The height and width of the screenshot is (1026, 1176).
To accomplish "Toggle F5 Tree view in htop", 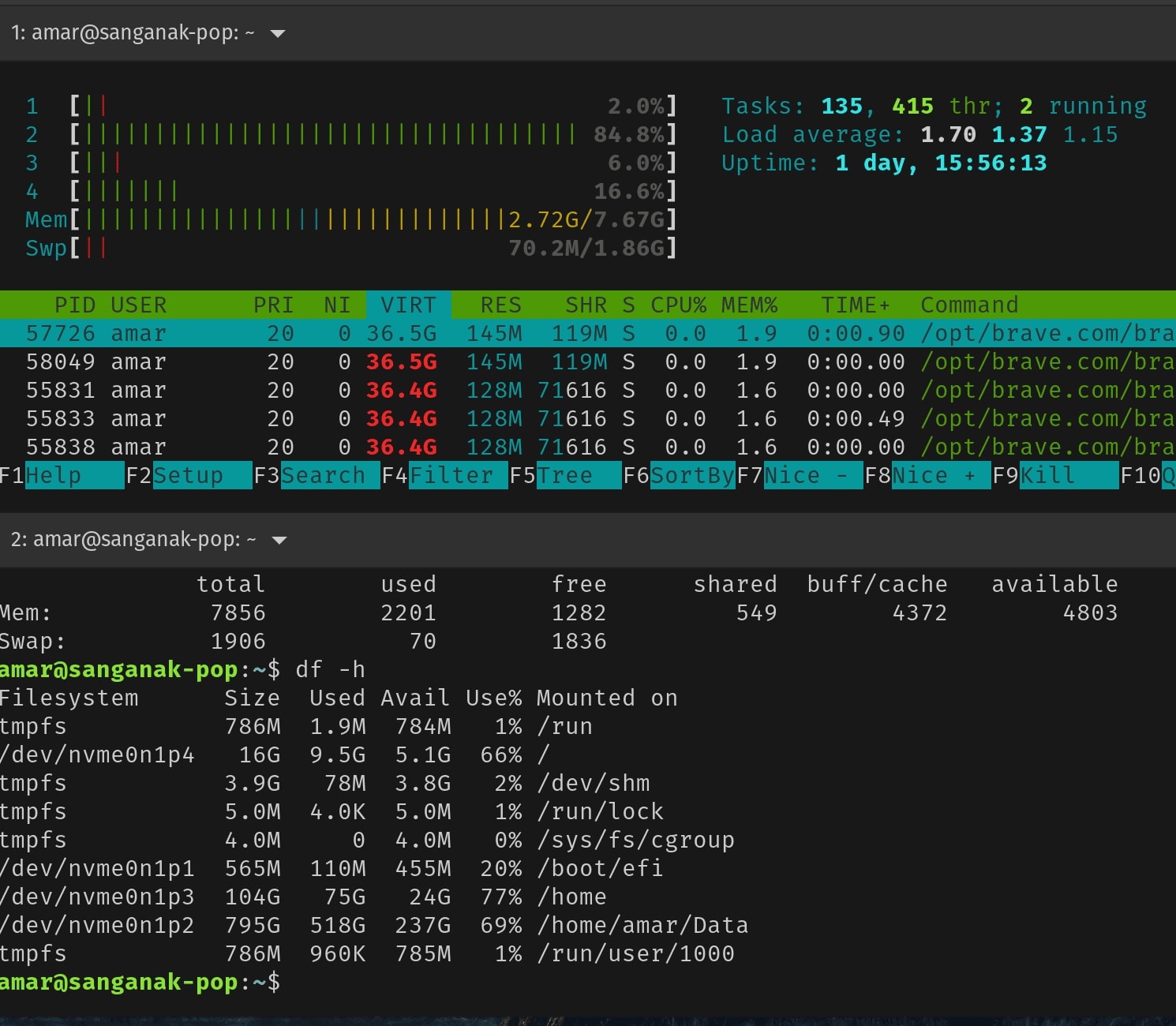I will pos(565,476).
